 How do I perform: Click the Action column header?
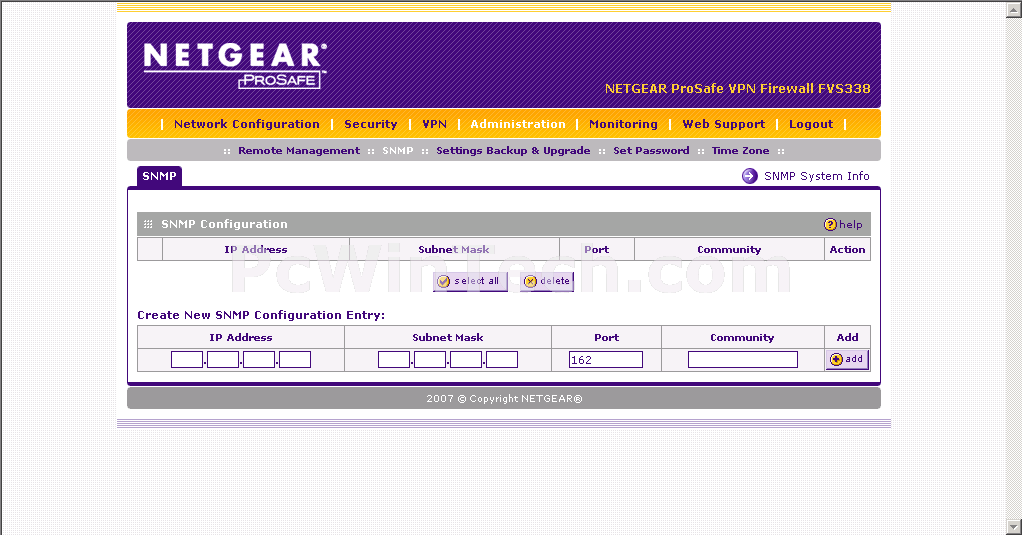click(x=847, y=250)
